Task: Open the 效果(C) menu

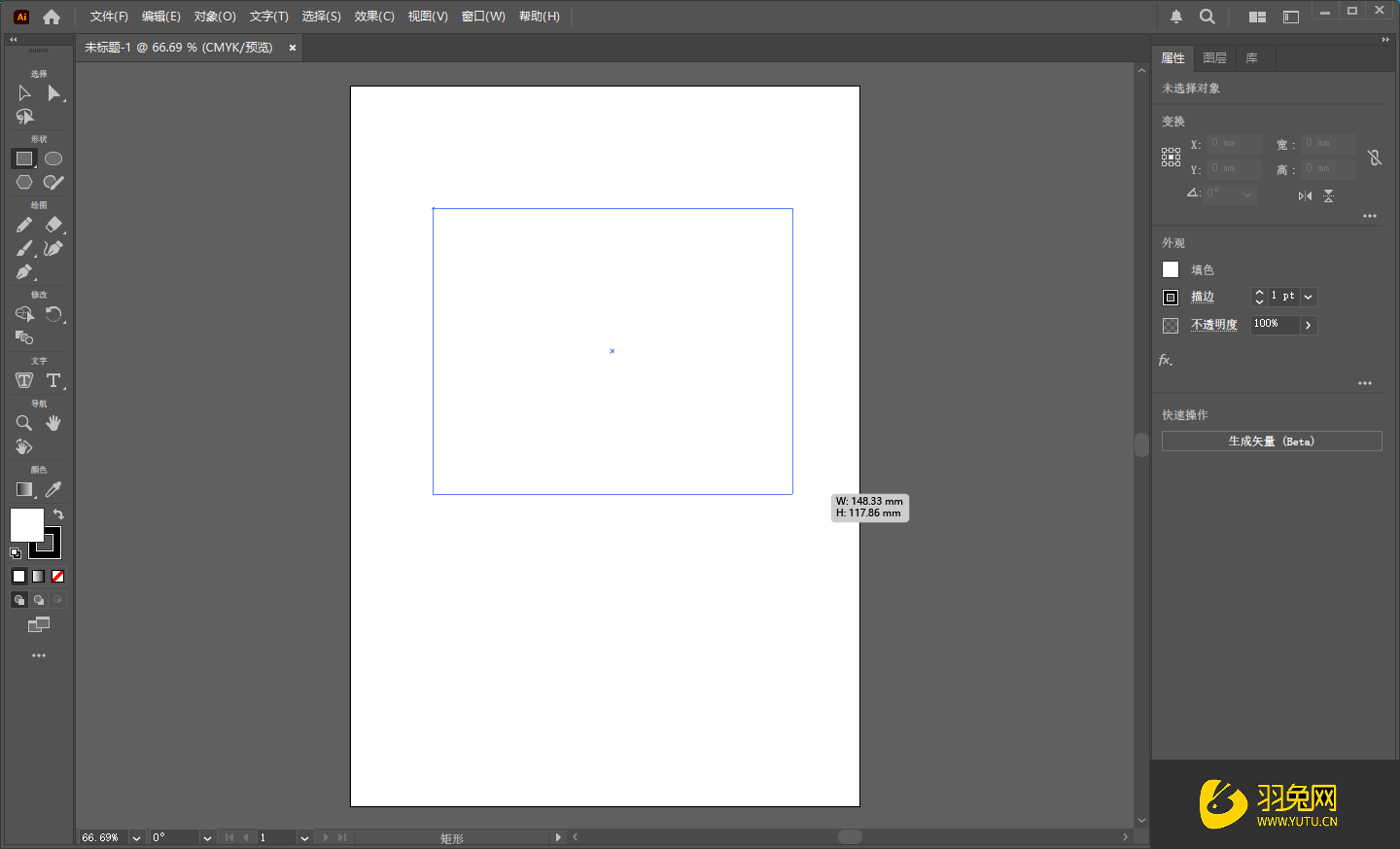Action: click(x=374, y=17)
